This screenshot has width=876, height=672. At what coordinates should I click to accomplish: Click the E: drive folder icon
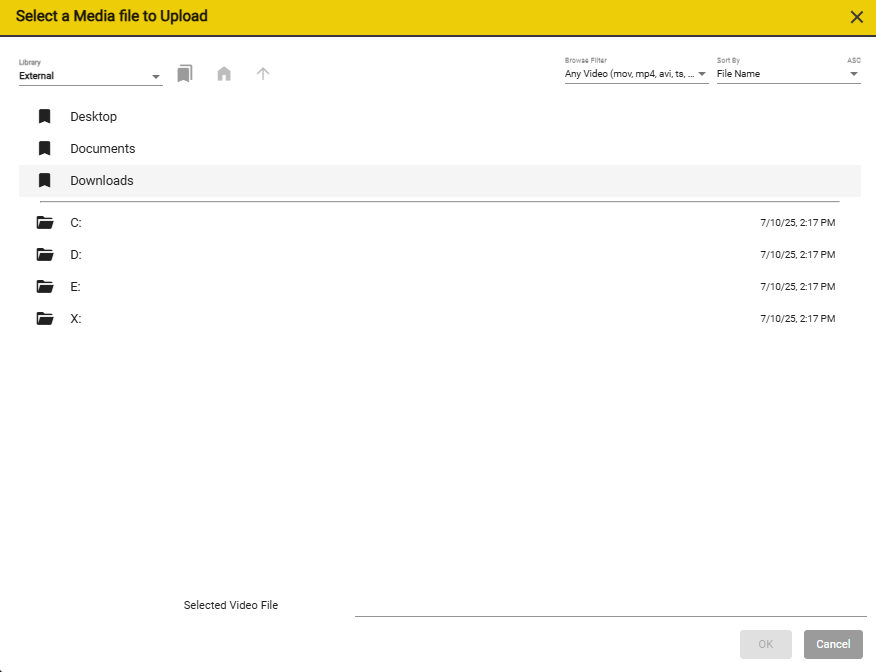[45, 287]
